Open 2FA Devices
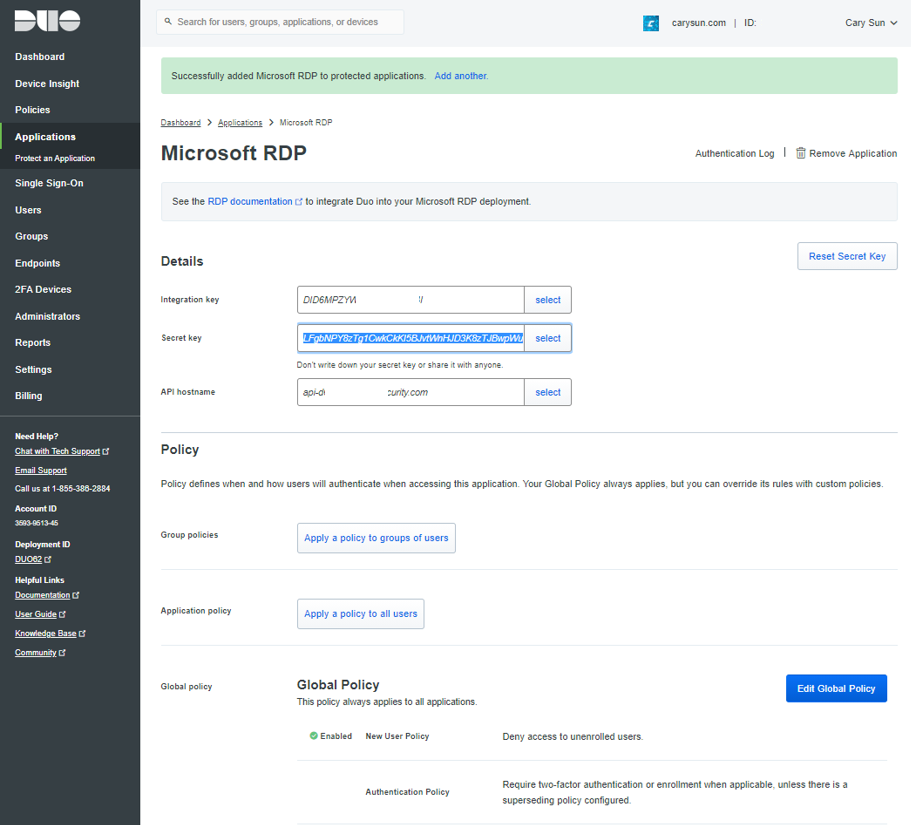This screenshot has height=825, width=911. click(x=43, y=289)
